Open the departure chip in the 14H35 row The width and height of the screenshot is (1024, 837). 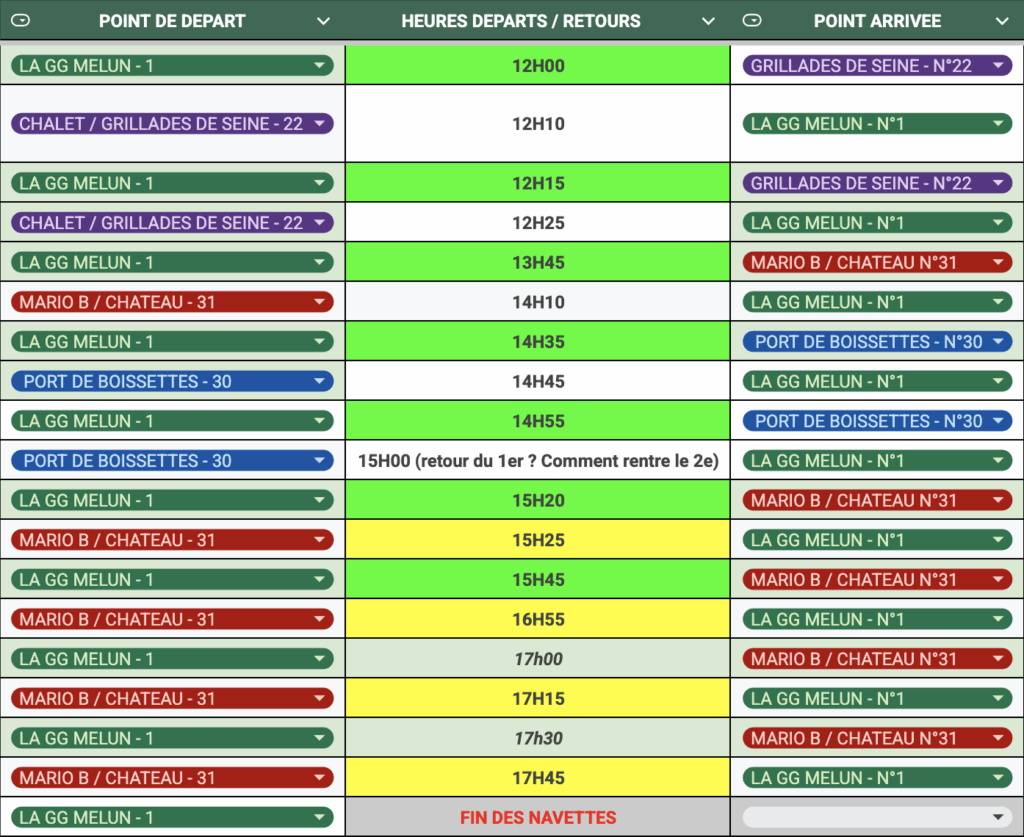click(172, 341)
